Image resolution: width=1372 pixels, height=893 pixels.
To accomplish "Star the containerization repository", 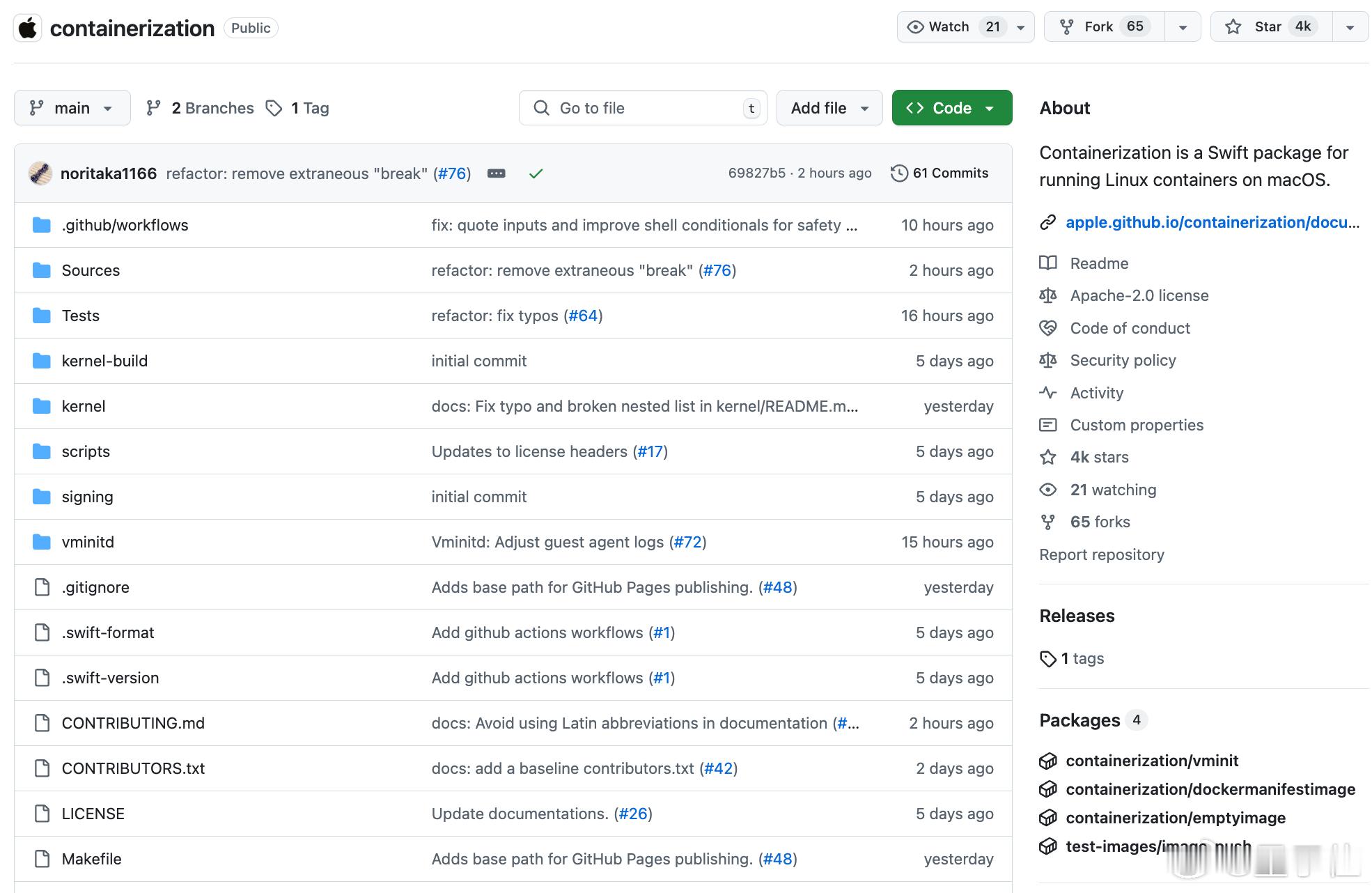I will point(1272,27).
